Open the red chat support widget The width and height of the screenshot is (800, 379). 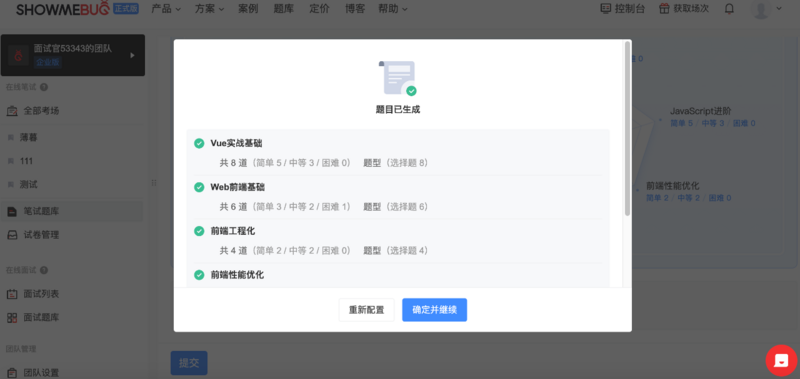[781, 361]
